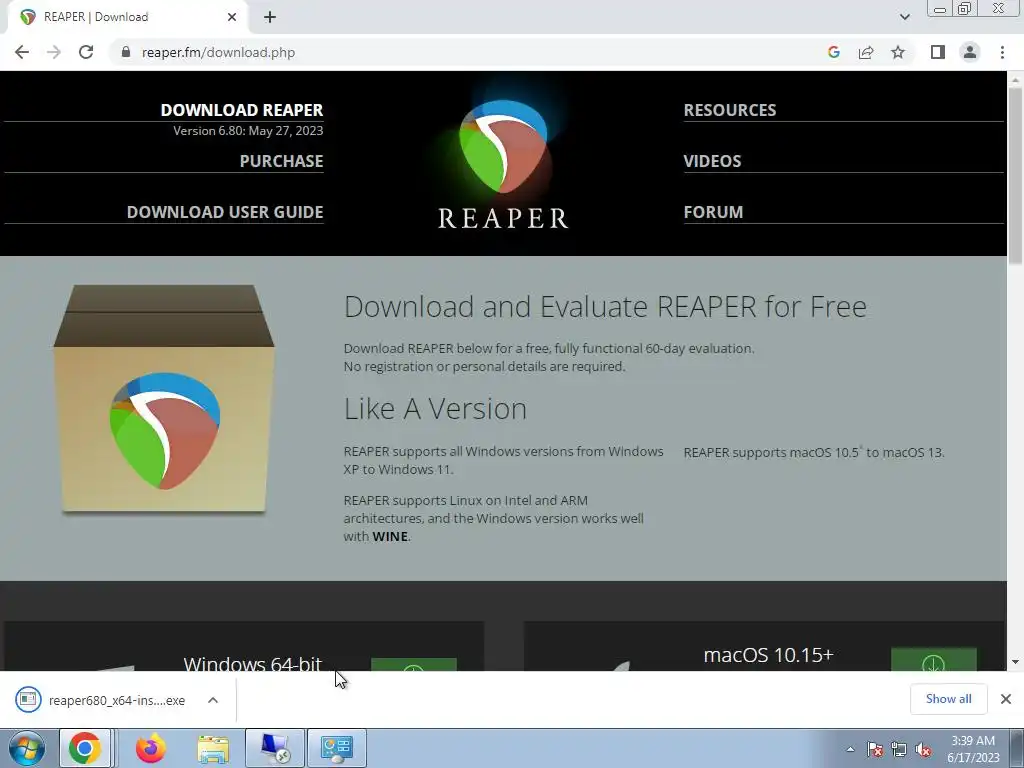1024x768 pixels.
Task: Reload the REAPER download page
Action: tap(86, 52)
